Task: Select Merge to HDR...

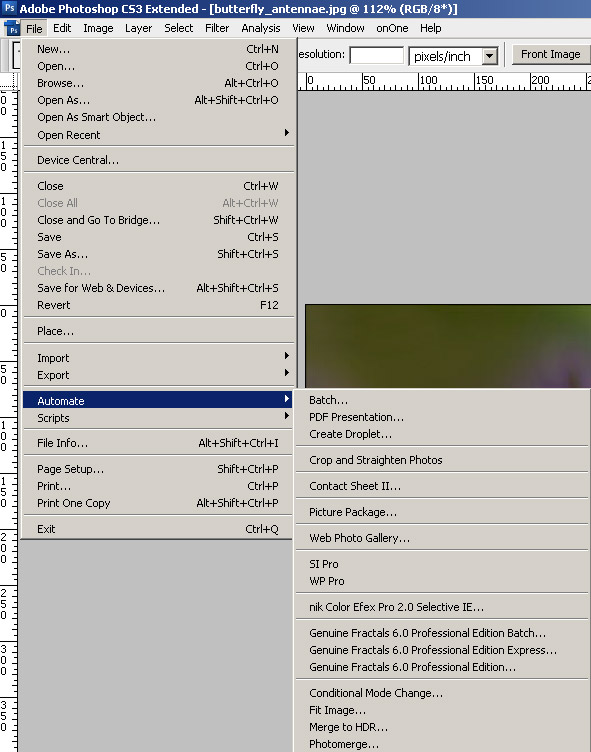Action: (442, 728)
